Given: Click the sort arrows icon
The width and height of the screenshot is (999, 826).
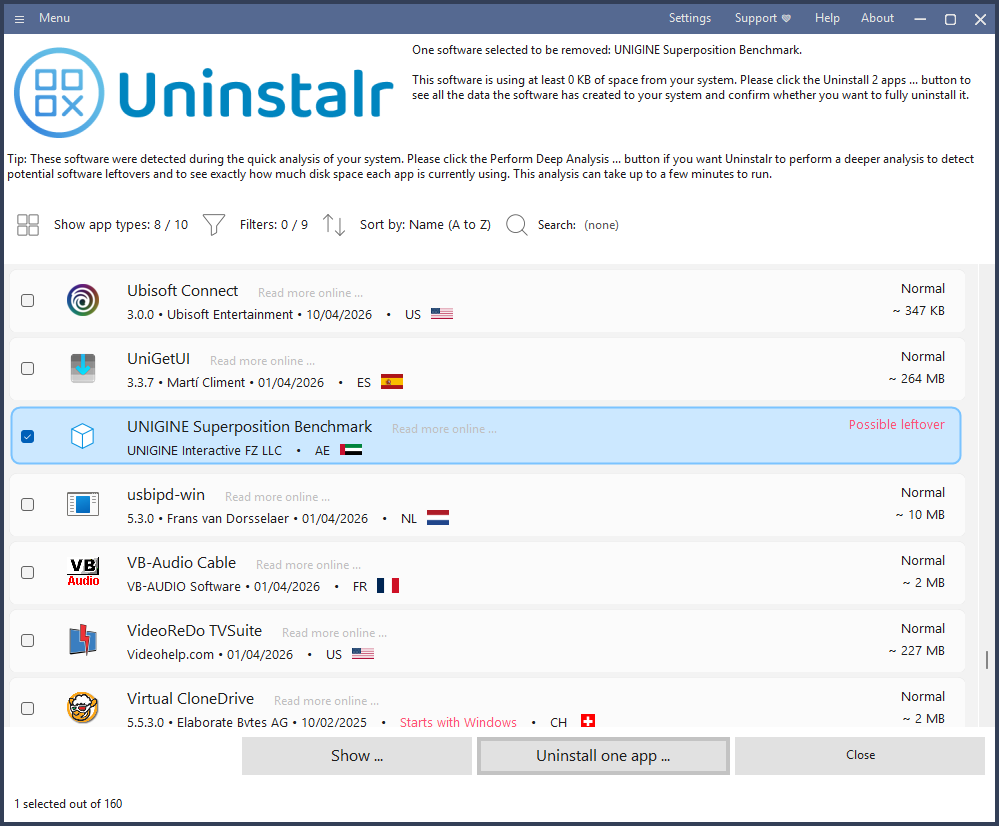Looking at the screenshot, I should click(334, 225).
